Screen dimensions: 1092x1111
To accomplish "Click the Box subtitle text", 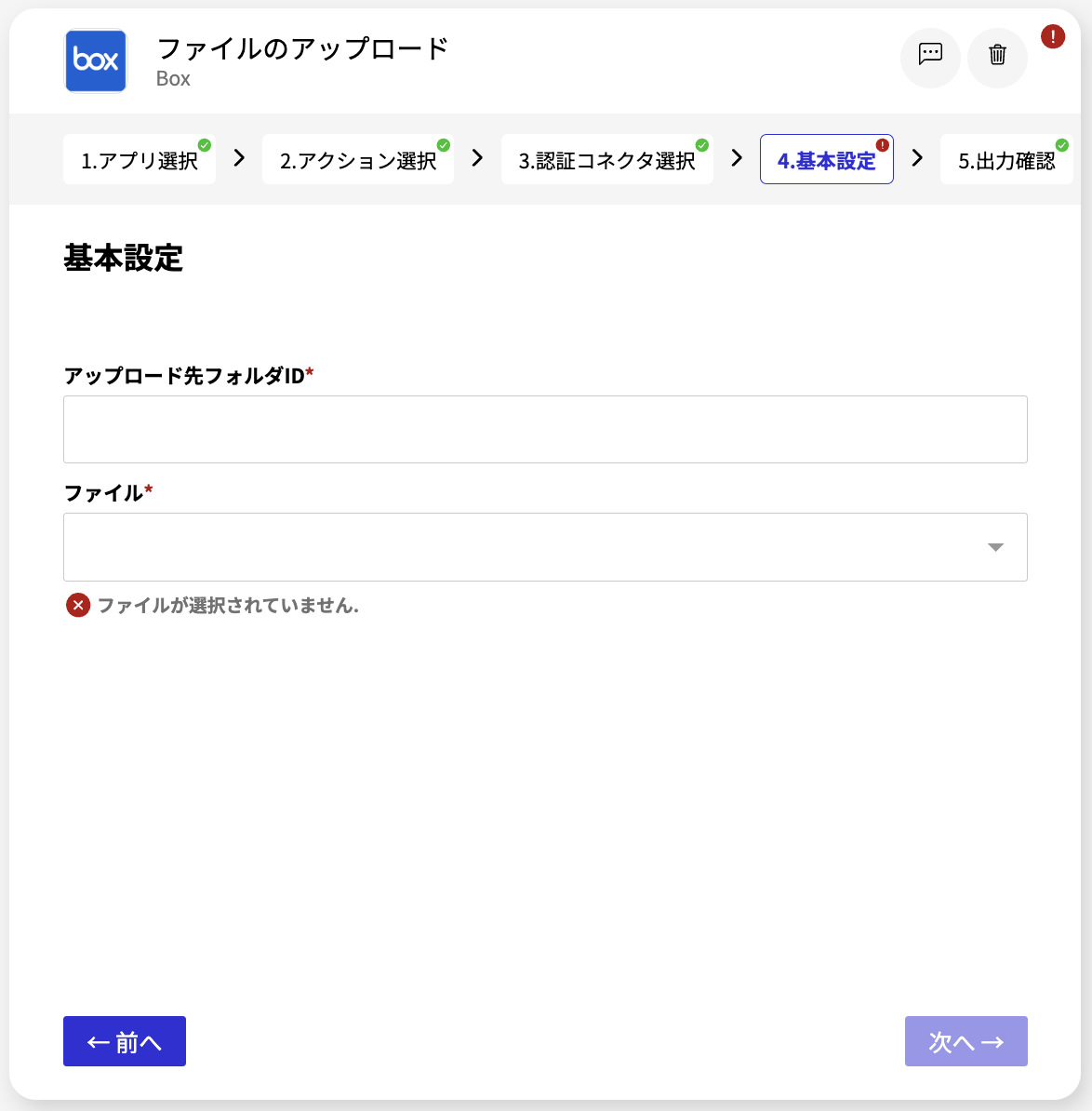I will [173, 79].
